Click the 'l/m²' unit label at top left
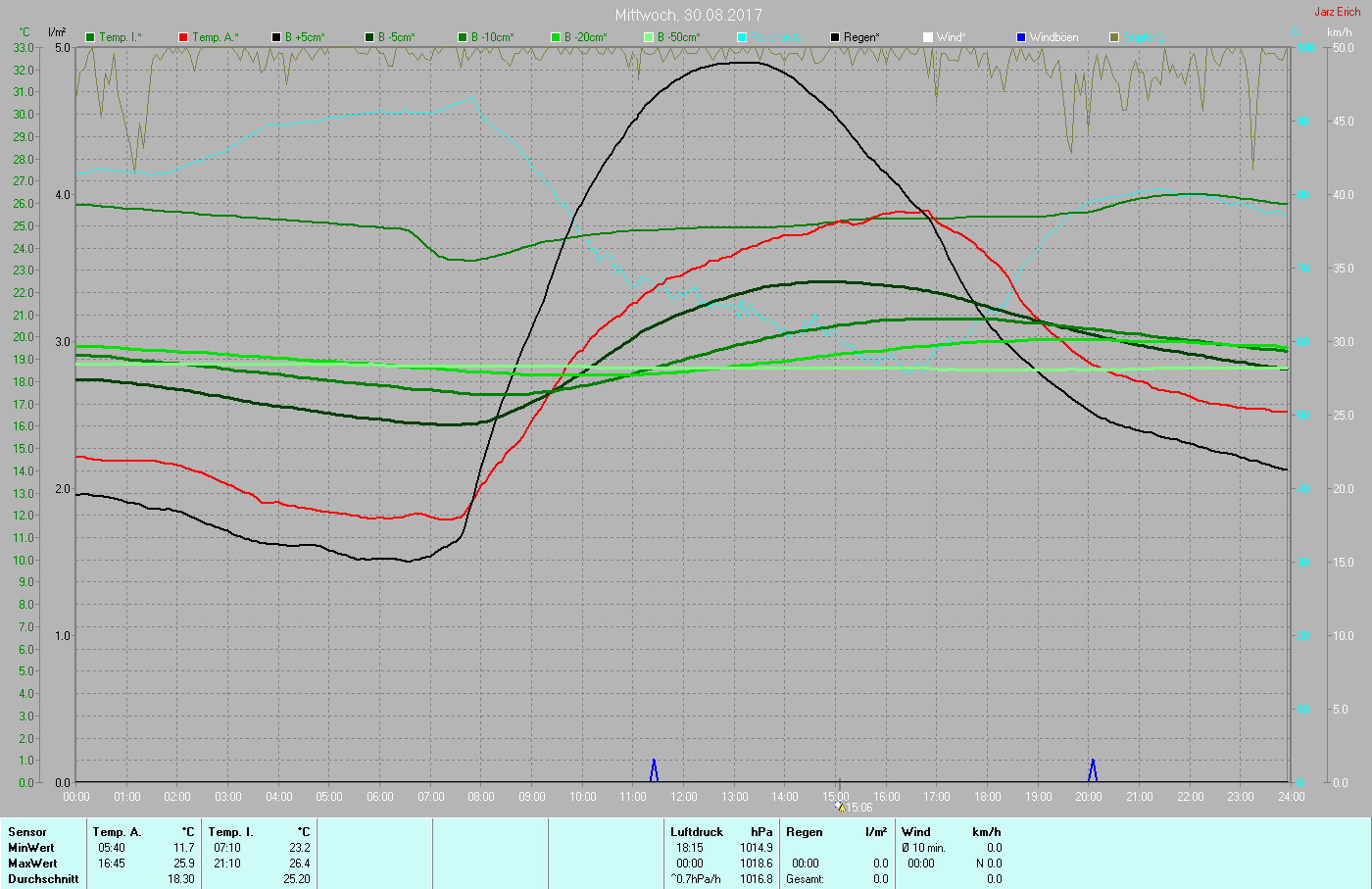The width and height of the screenshot is (1372, 889). coord(58,32)
